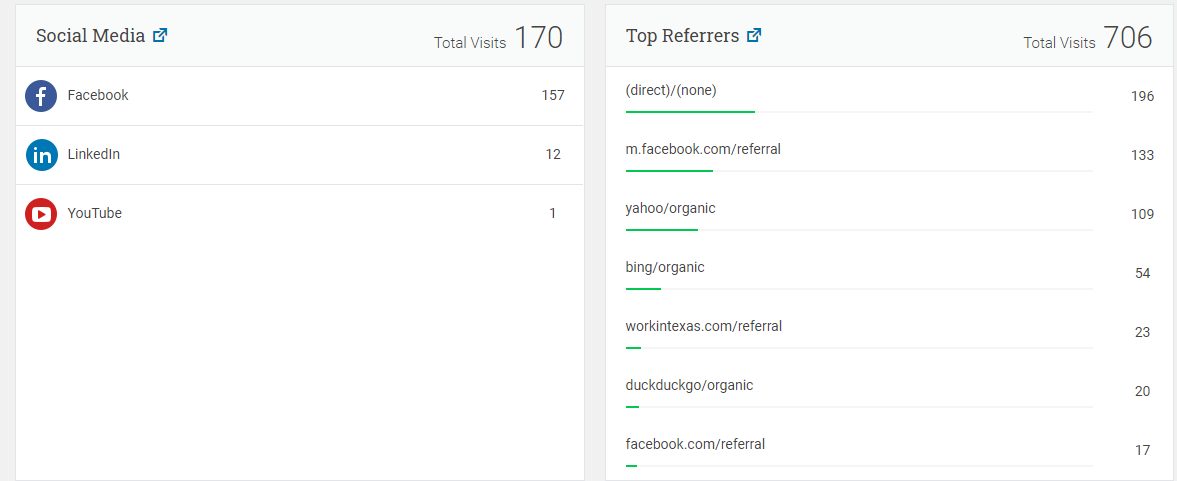Click the Facebook visits count 157

click(553, 95)
